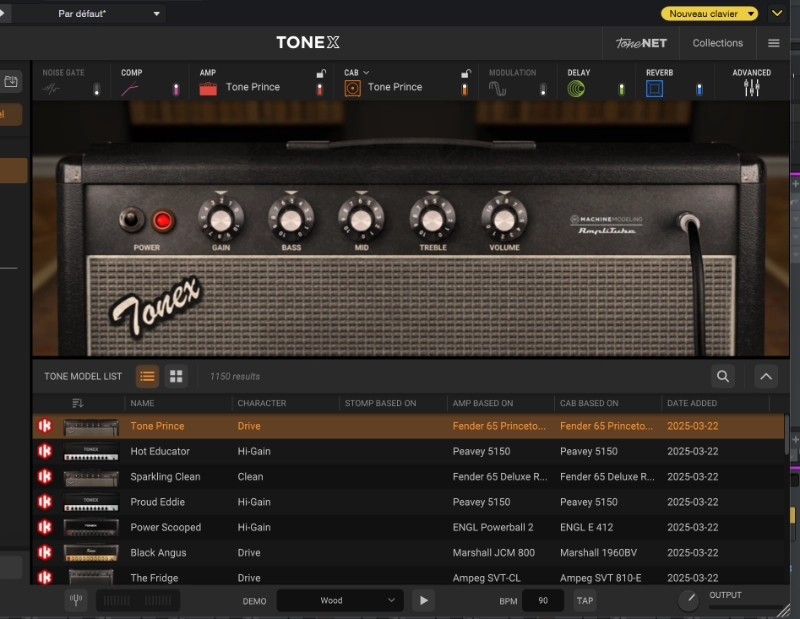Viewport: 800px width, 619px height.
Task: Click the yellow chevron button top right
Action: 777,13
